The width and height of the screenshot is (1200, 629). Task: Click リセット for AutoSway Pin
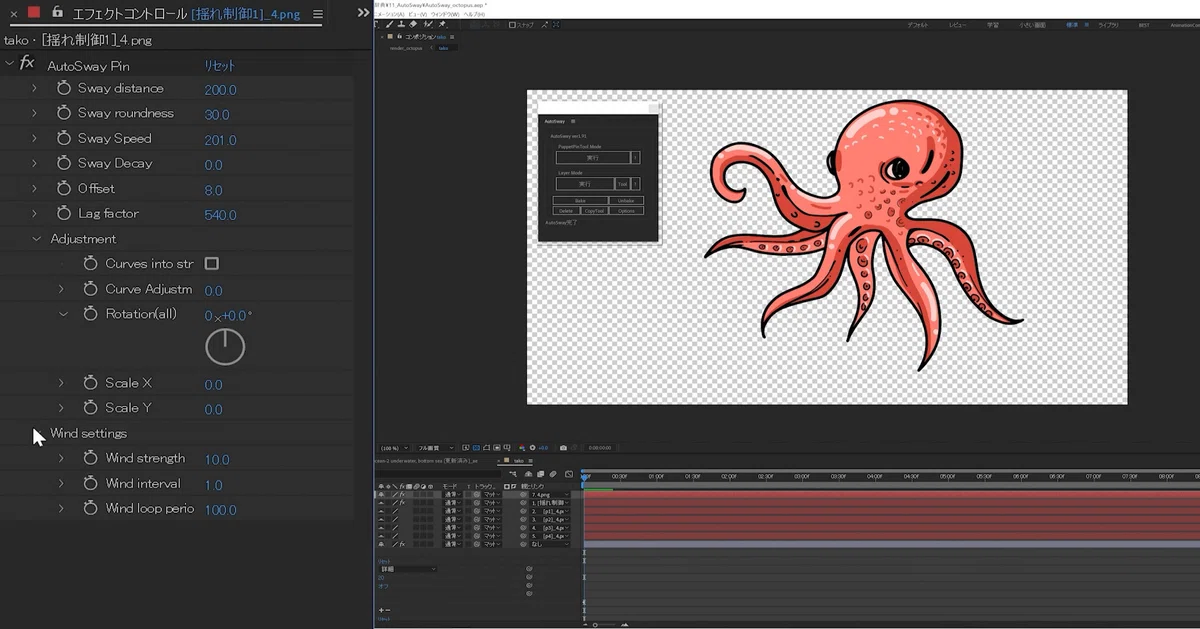220,65
